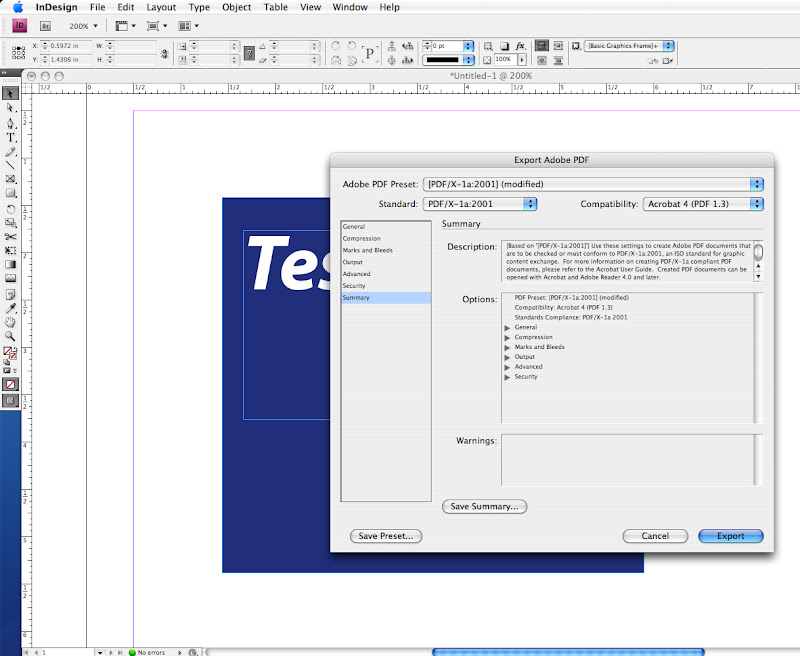The height and width of the screenshot is (656, 800).
Task: Open the Compatibility Acrobat 4 dropdown
Action: point(703,204)
